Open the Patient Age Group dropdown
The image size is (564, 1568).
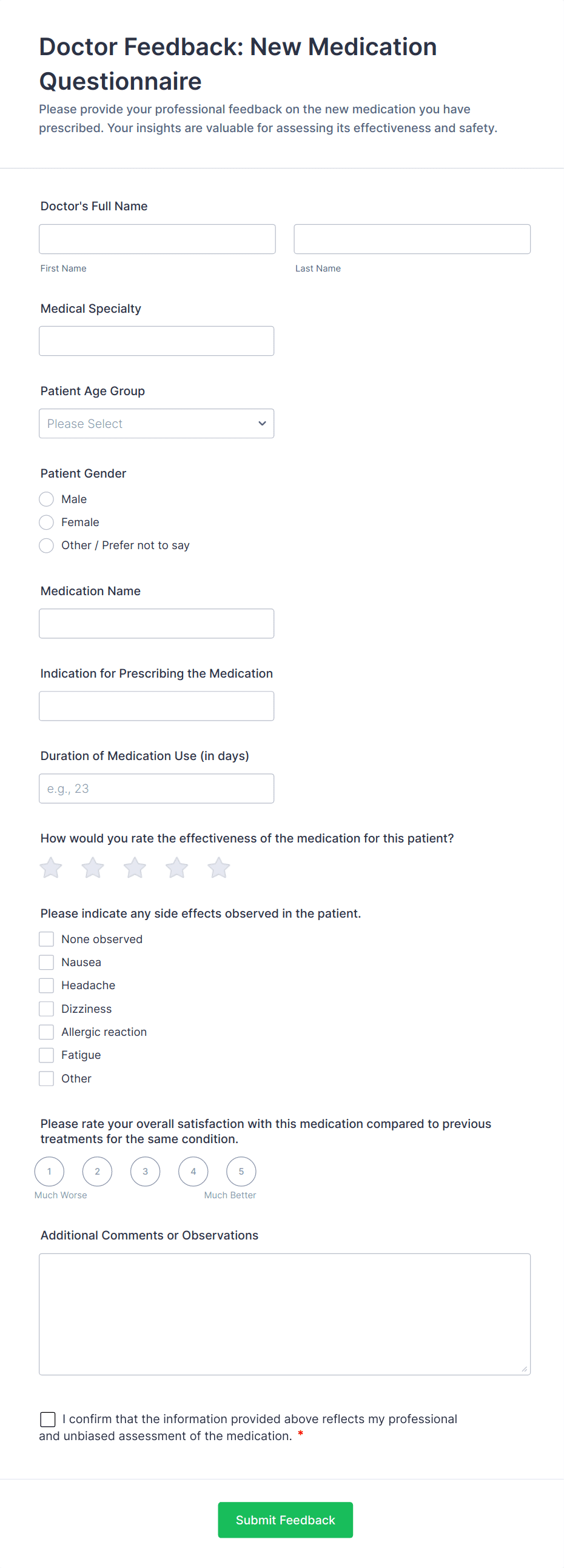pyautogui.click(x=156, y=423)
